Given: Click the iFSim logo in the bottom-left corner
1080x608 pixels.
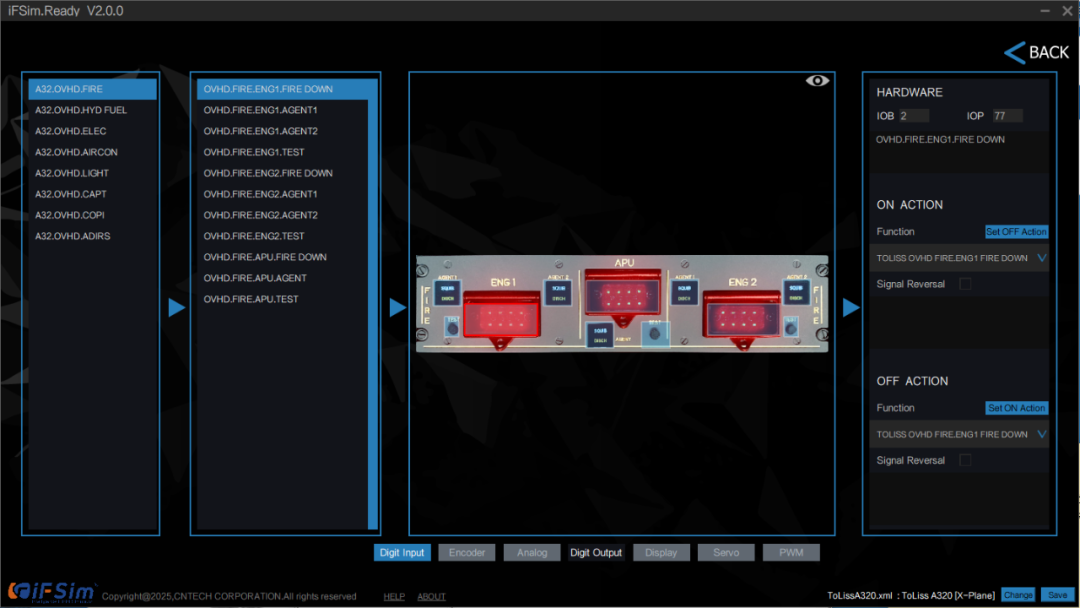Looking at the screenshot, I should click(51, 592).
